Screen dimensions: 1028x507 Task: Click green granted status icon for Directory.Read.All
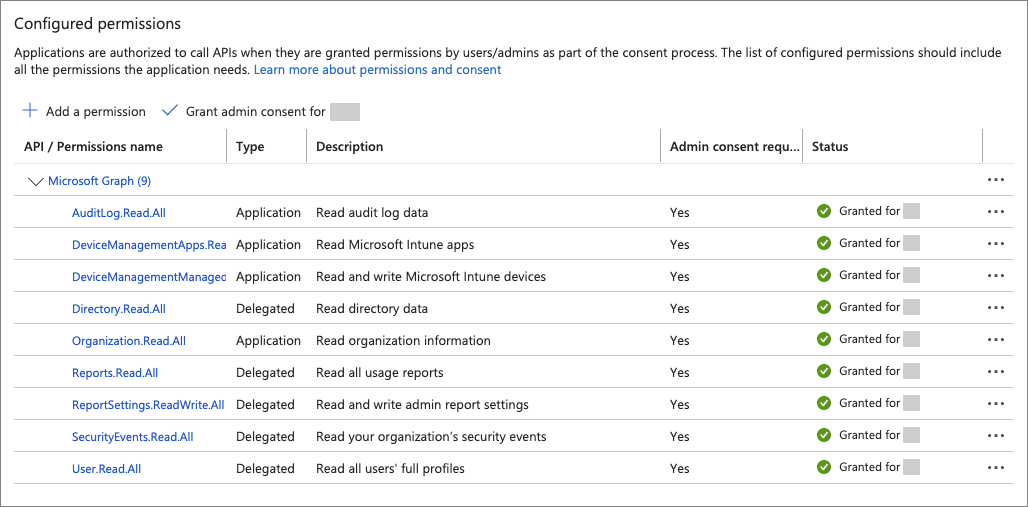point(823,307)
